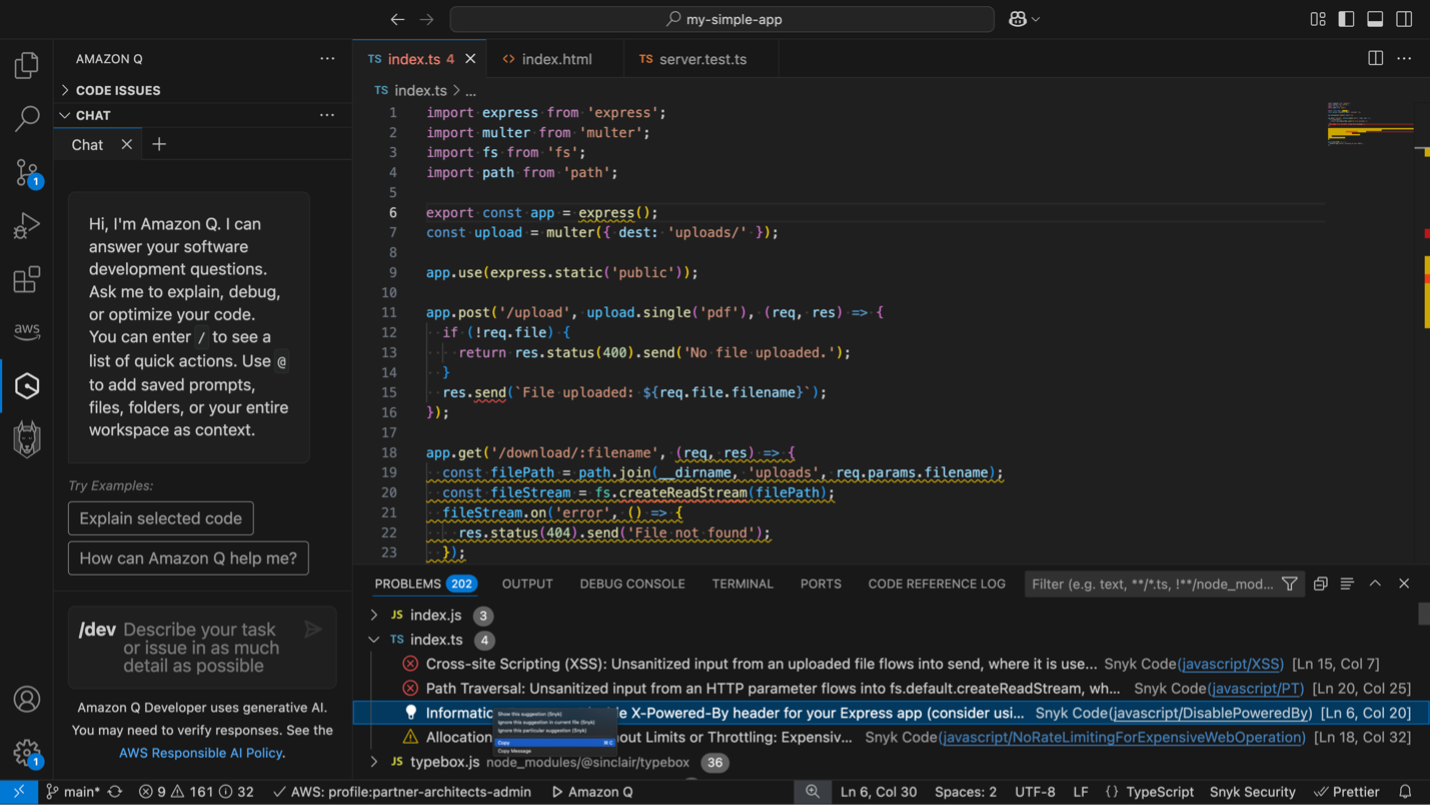Open the Copilot icon in title bar
1430x809 pixels.
[x=1017, y=19]
